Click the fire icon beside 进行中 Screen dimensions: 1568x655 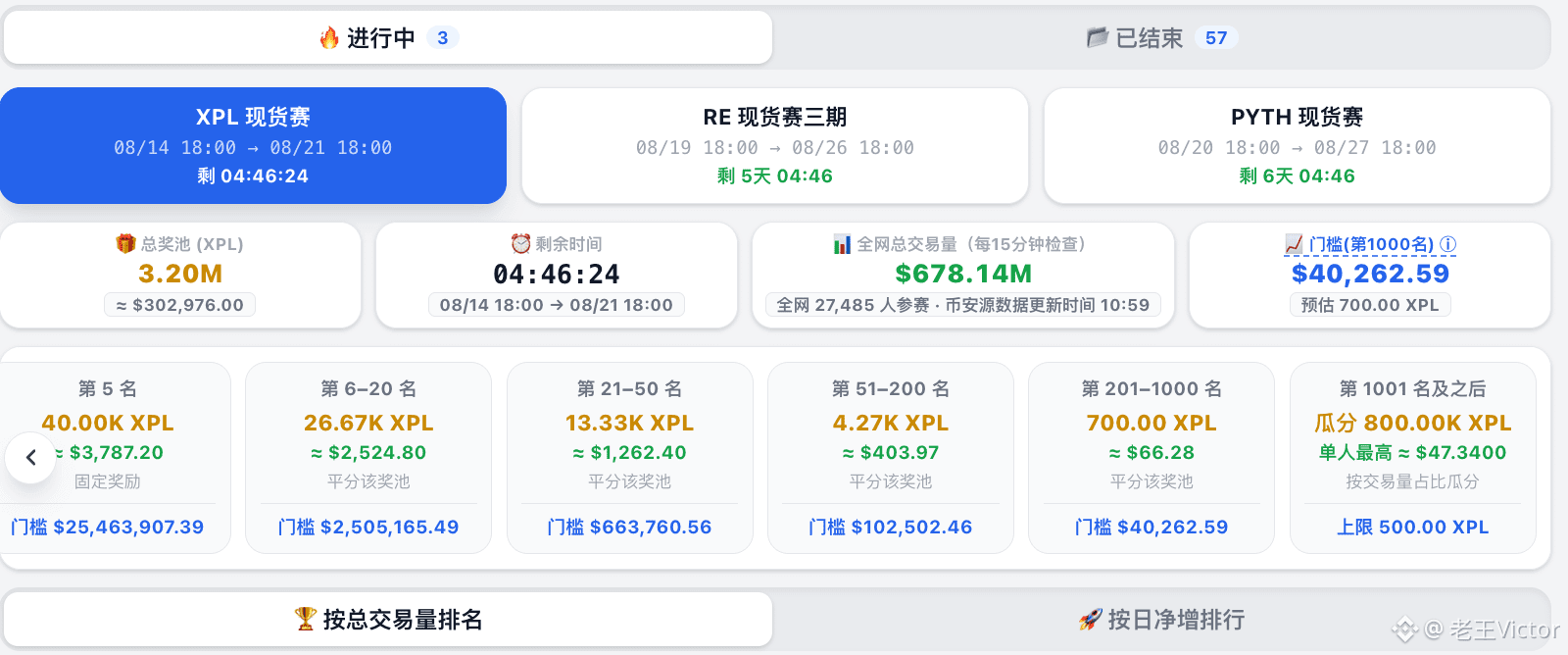(329, 37)
